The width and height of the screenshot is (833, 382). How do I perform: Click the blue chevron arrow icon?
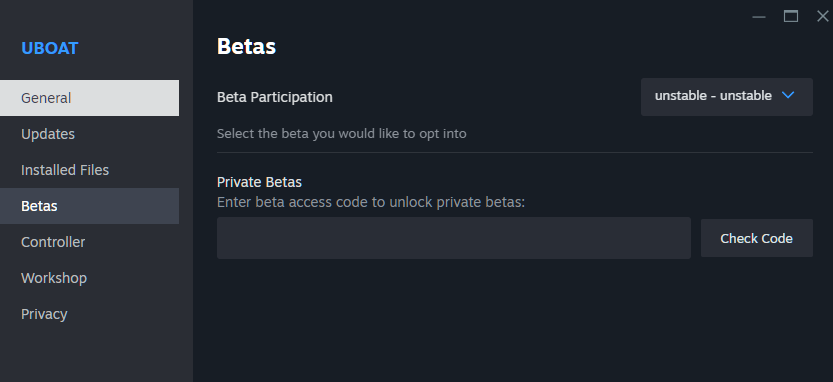coord(788,95)
